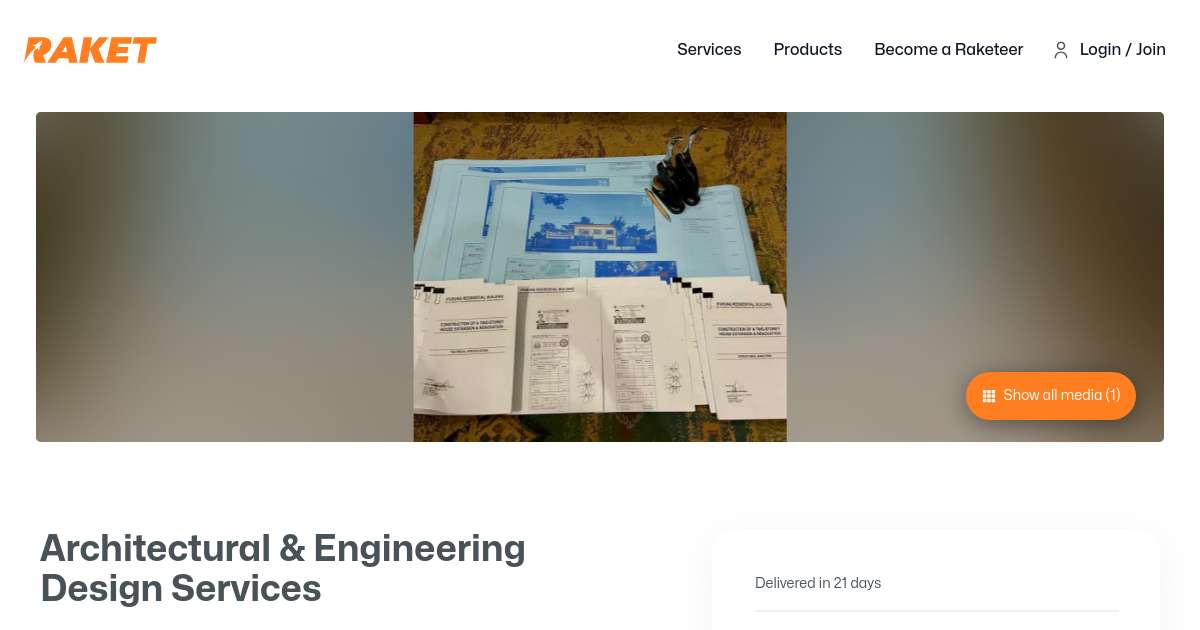Open the Services menu

coord(709,49)
